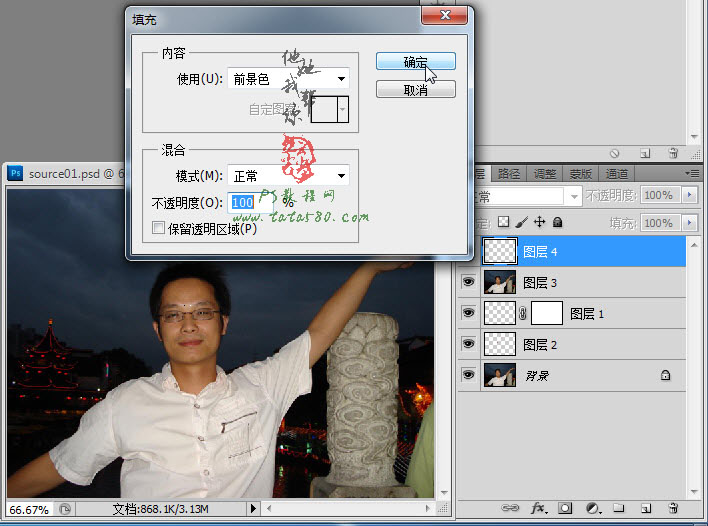Switch to the 通道 tab
The height and width of the screenshot is (526, 708).
[616, 174]
